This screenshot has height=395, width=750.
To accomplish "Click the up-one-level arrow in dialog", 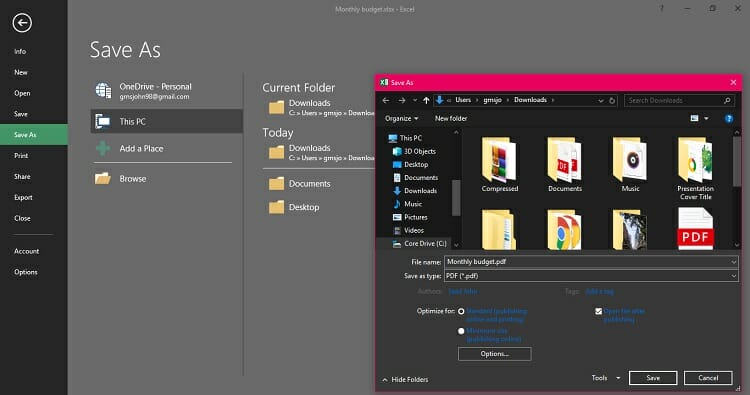I will (x=426, y=100).
